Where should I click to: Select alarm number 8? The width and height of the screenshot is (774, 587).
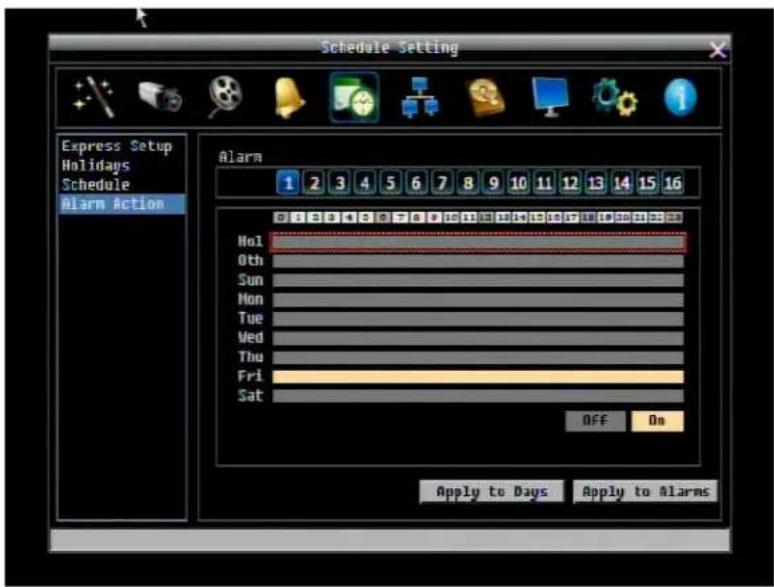(x=467, y=183)
